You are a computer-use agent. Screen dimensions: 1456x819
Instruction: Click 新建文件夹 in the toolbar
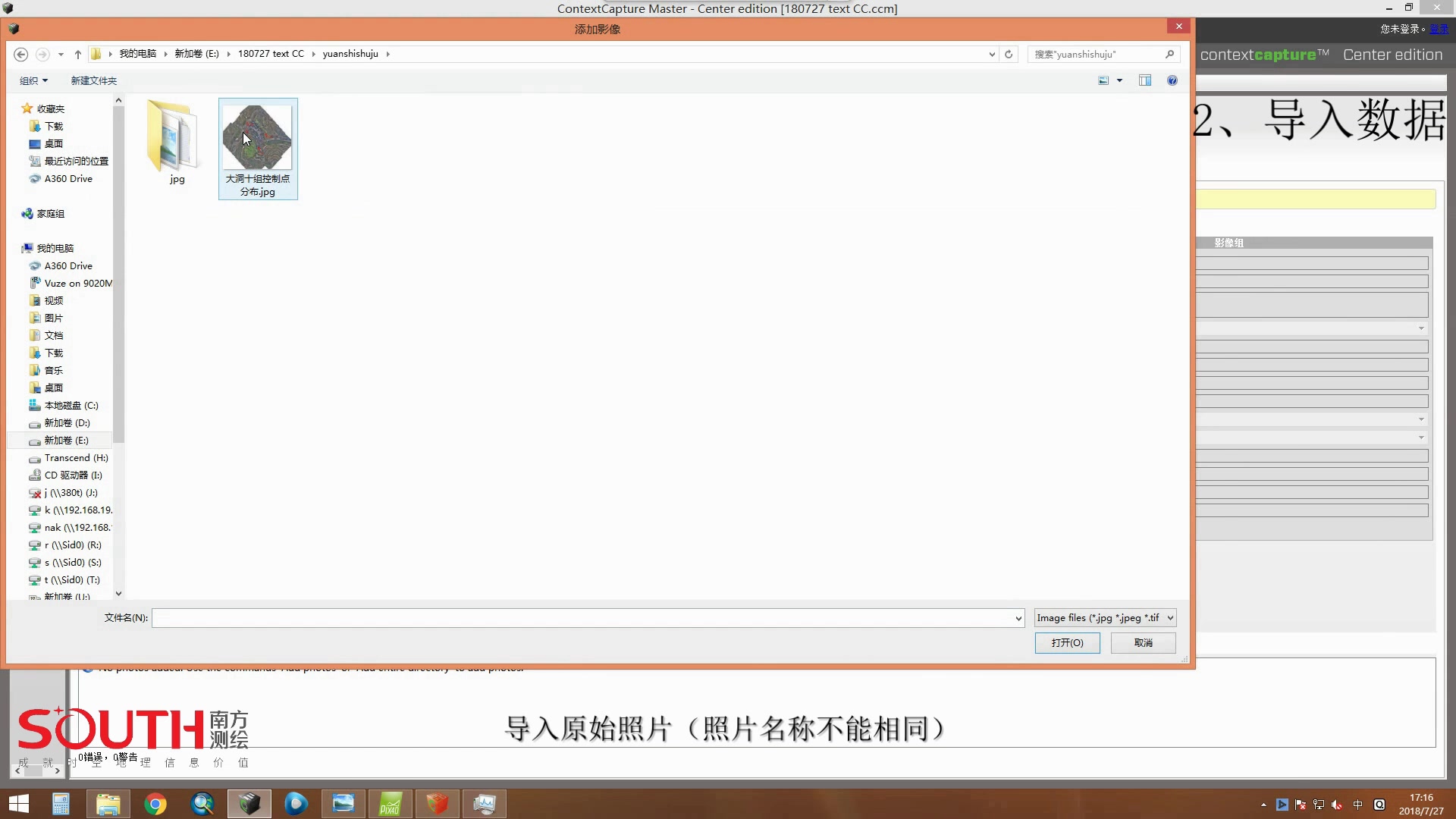coord(94,80)
